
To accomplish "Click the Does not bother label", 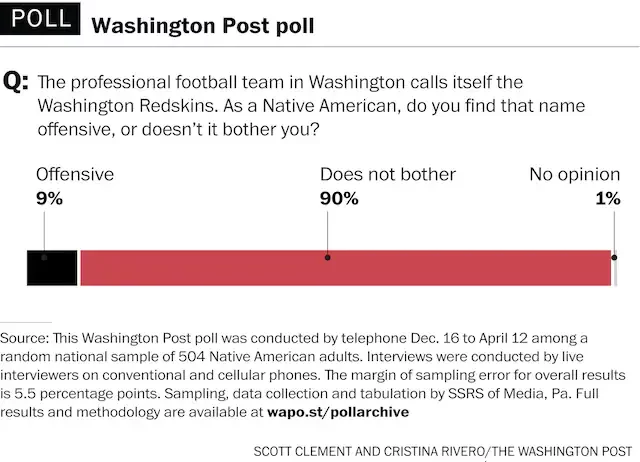I will 387,174.
